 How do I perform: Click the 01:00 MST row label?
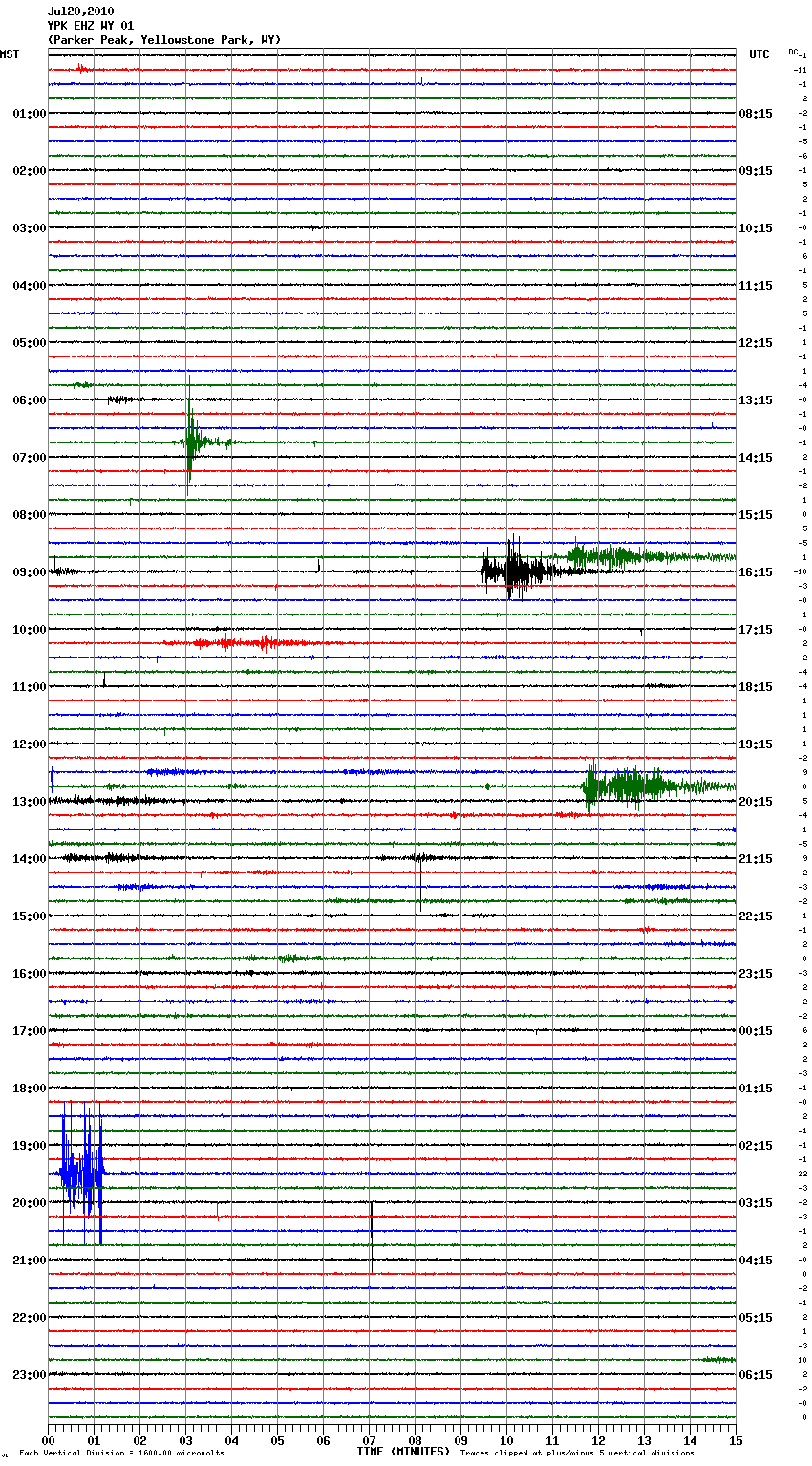(x=30, y=114)
